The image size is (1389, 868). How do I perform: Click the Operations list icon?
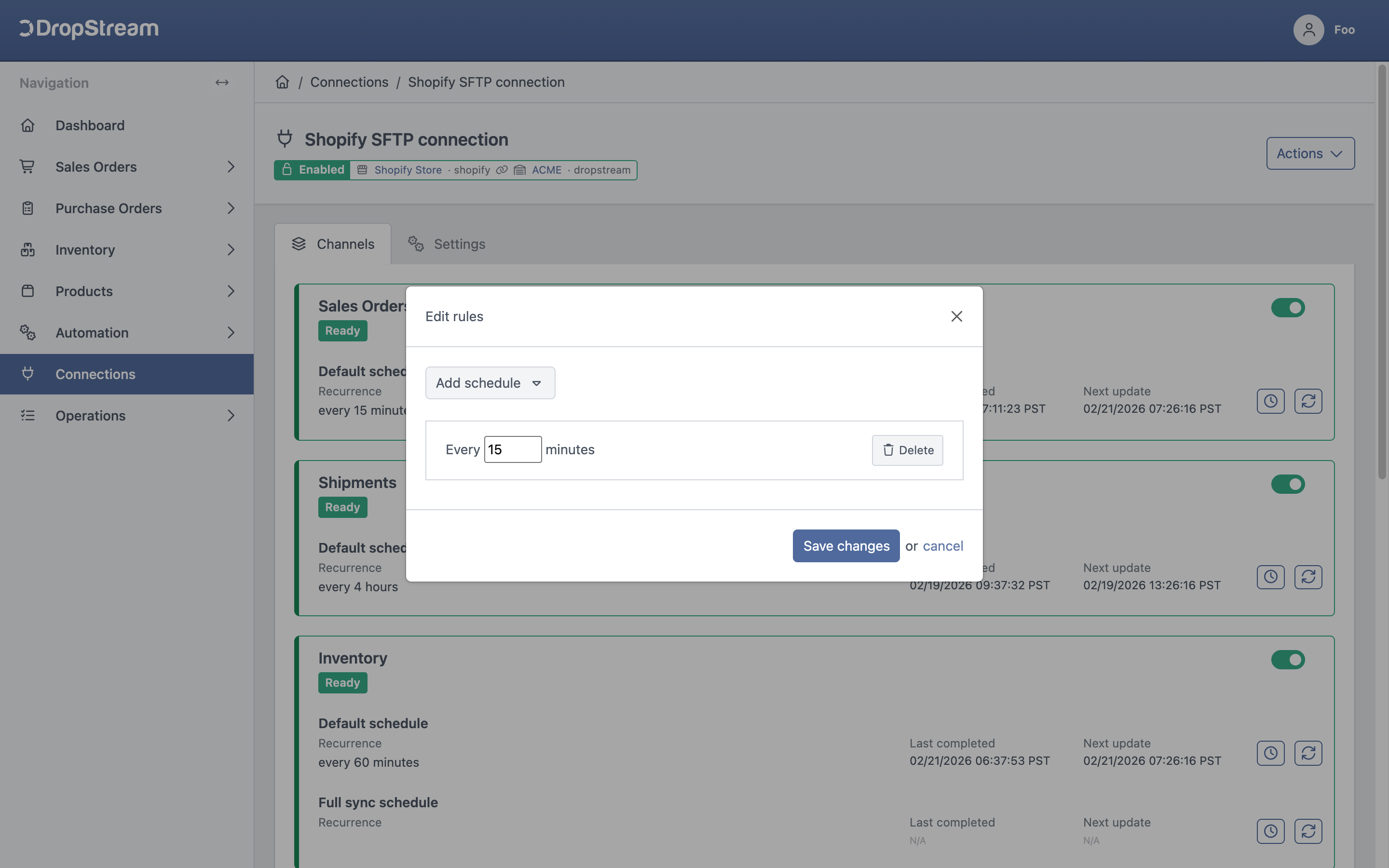27,415
